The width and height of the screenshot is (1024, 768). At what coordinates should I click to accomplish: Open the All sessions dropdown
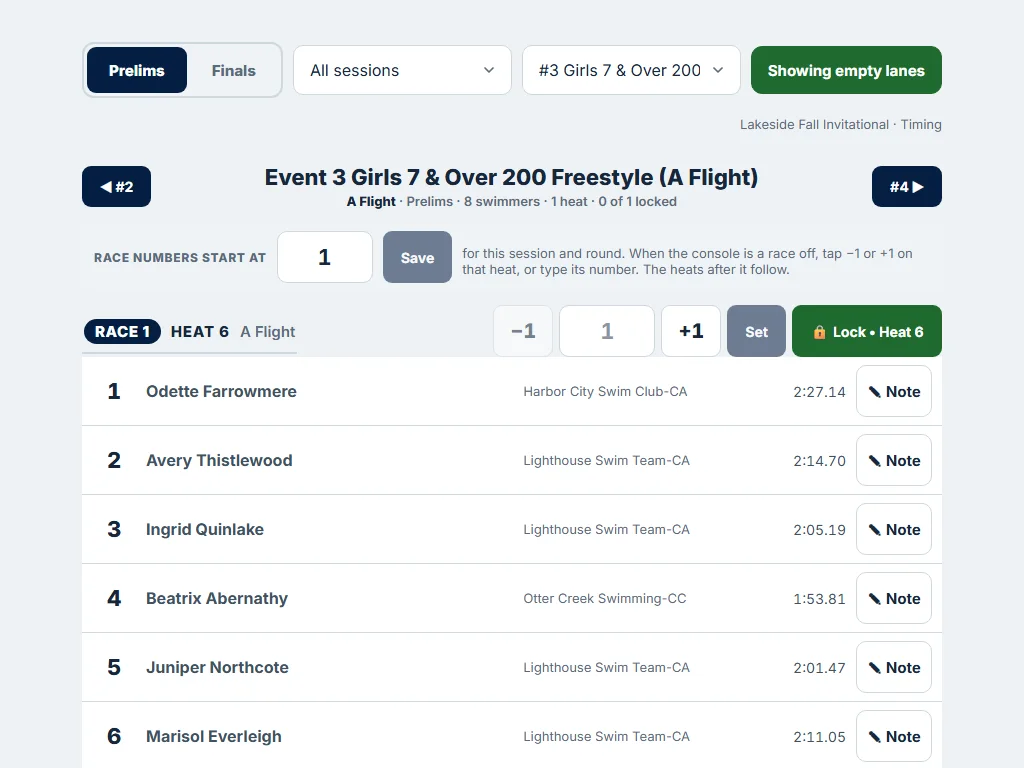pos(402,70)
